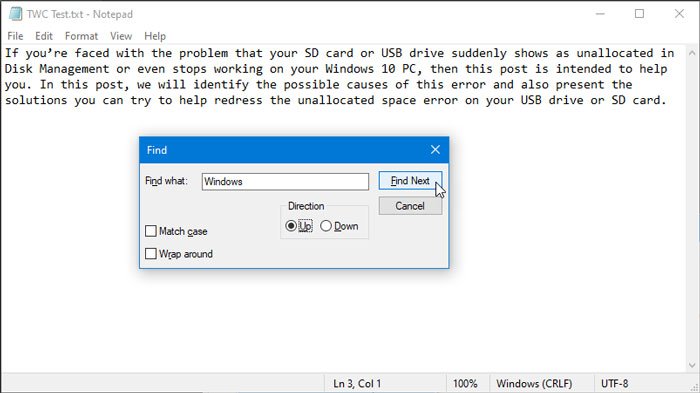This screenshot has width=700, height=393.
Task: Click the word 'Windows' in document text
Action: [x=349, y=69]
